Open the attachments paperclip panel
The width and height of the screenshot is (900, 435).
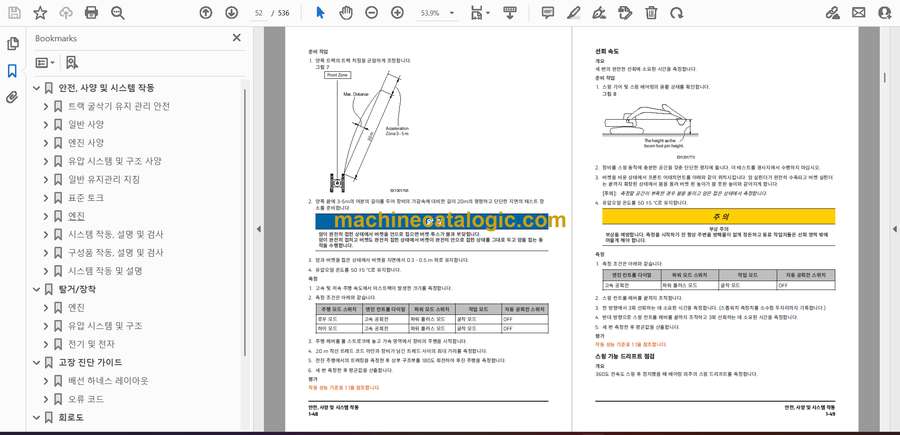click(13, 98)
